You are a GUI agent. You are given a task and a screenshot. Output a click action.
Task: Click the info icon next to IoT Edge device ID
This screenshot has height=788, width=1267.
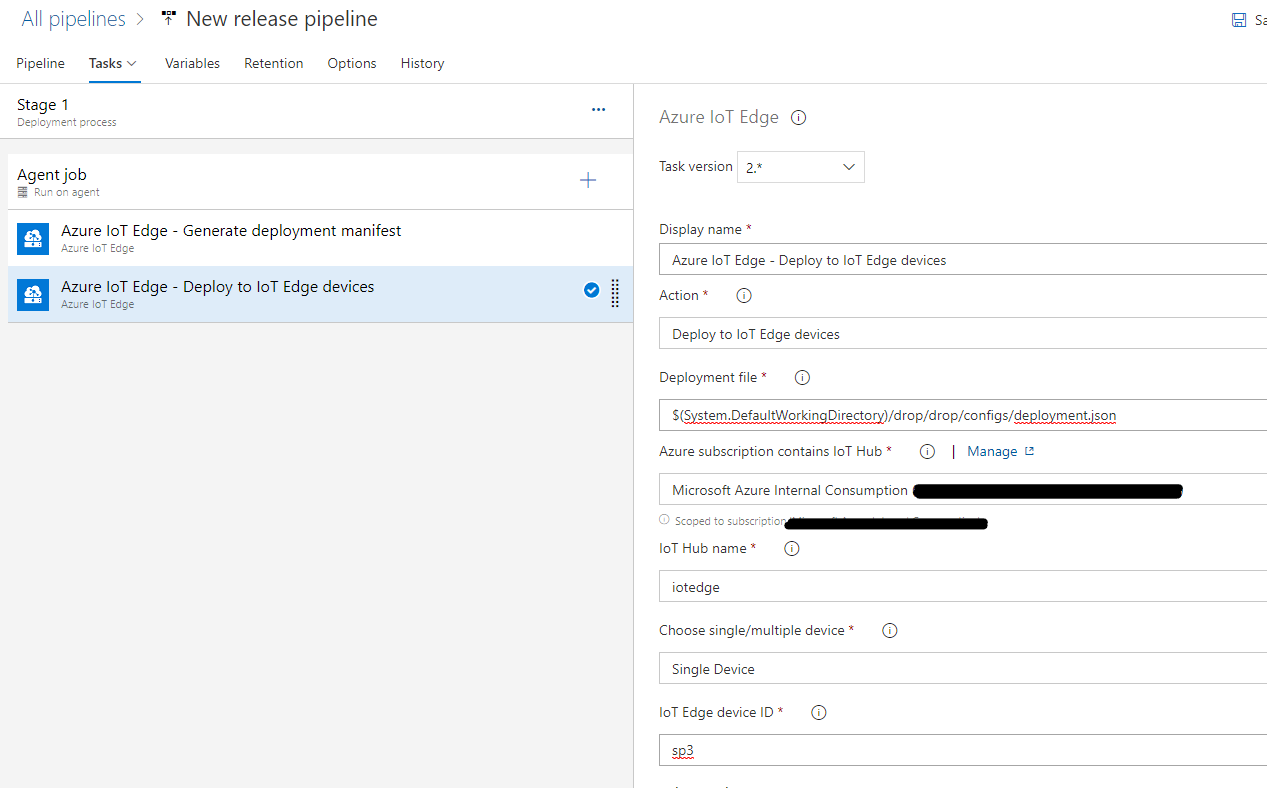click(x=818, y=712)
